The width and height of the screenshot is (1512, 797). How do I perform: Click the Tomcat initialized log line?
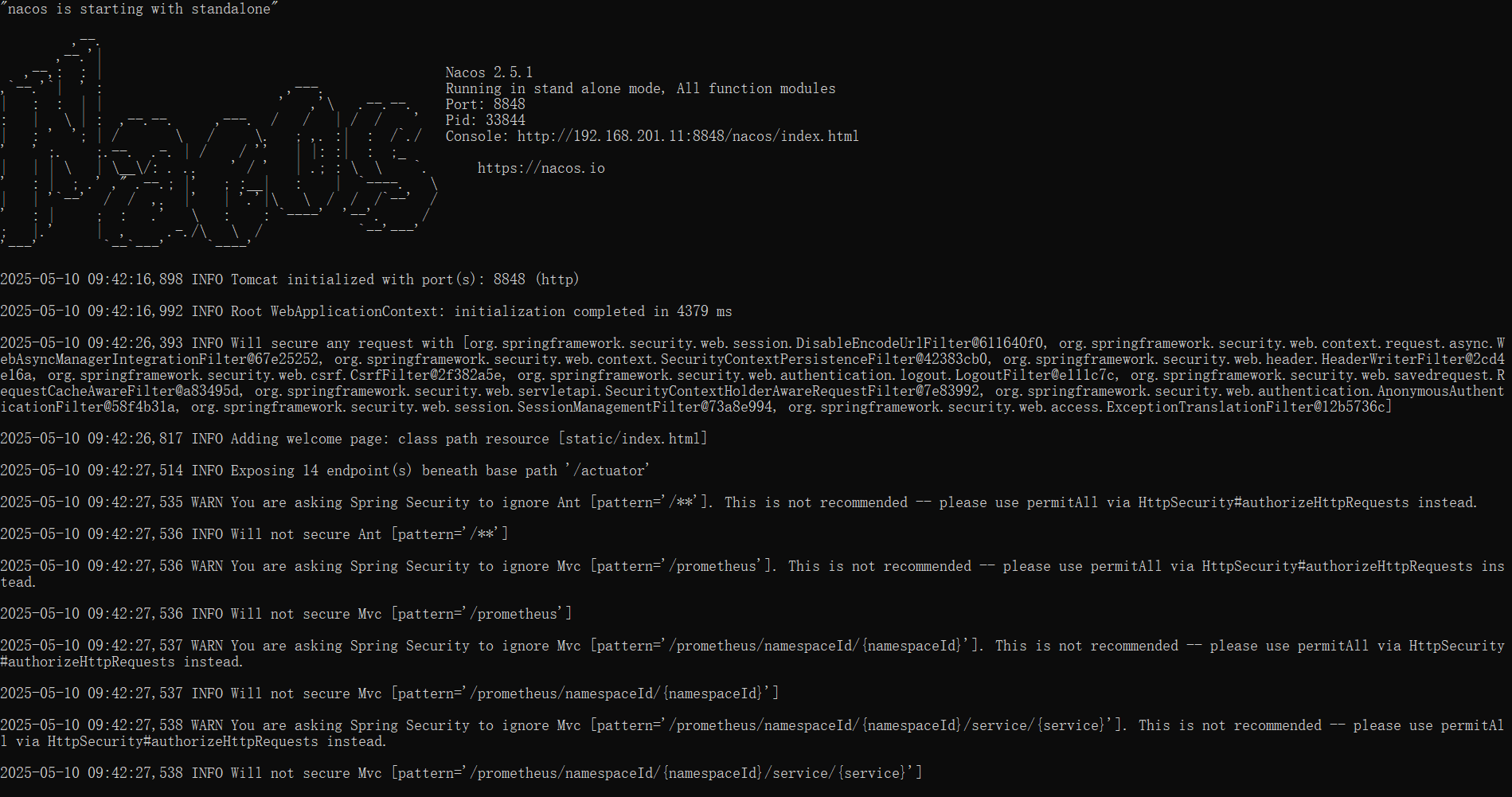pyautogui.click(x=290, y=279)
